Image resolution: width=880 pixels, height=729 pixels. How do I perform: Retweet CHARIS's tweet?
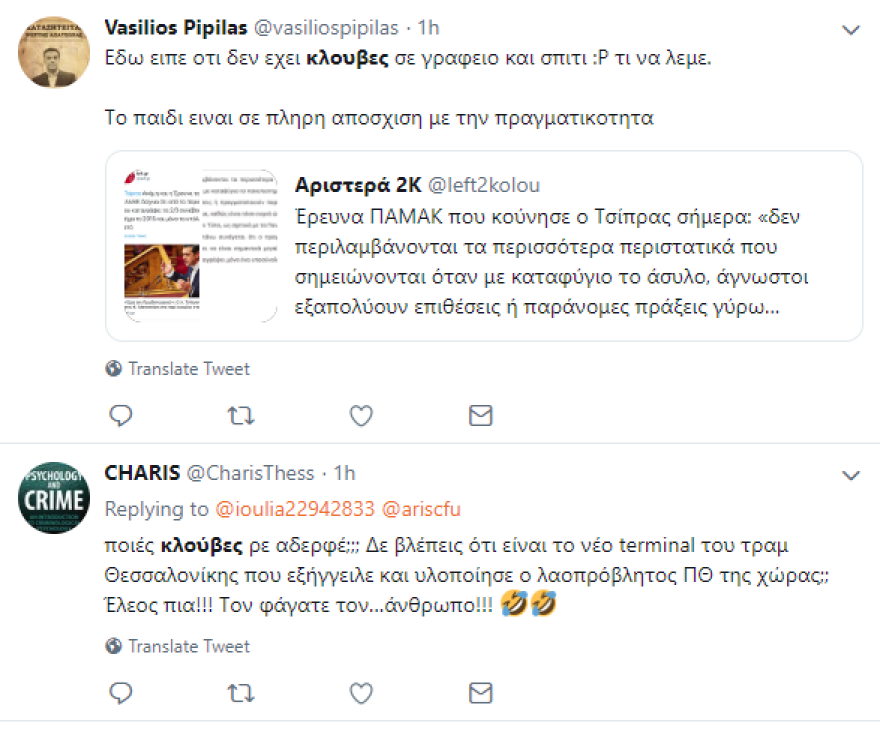tap(240, 692)
